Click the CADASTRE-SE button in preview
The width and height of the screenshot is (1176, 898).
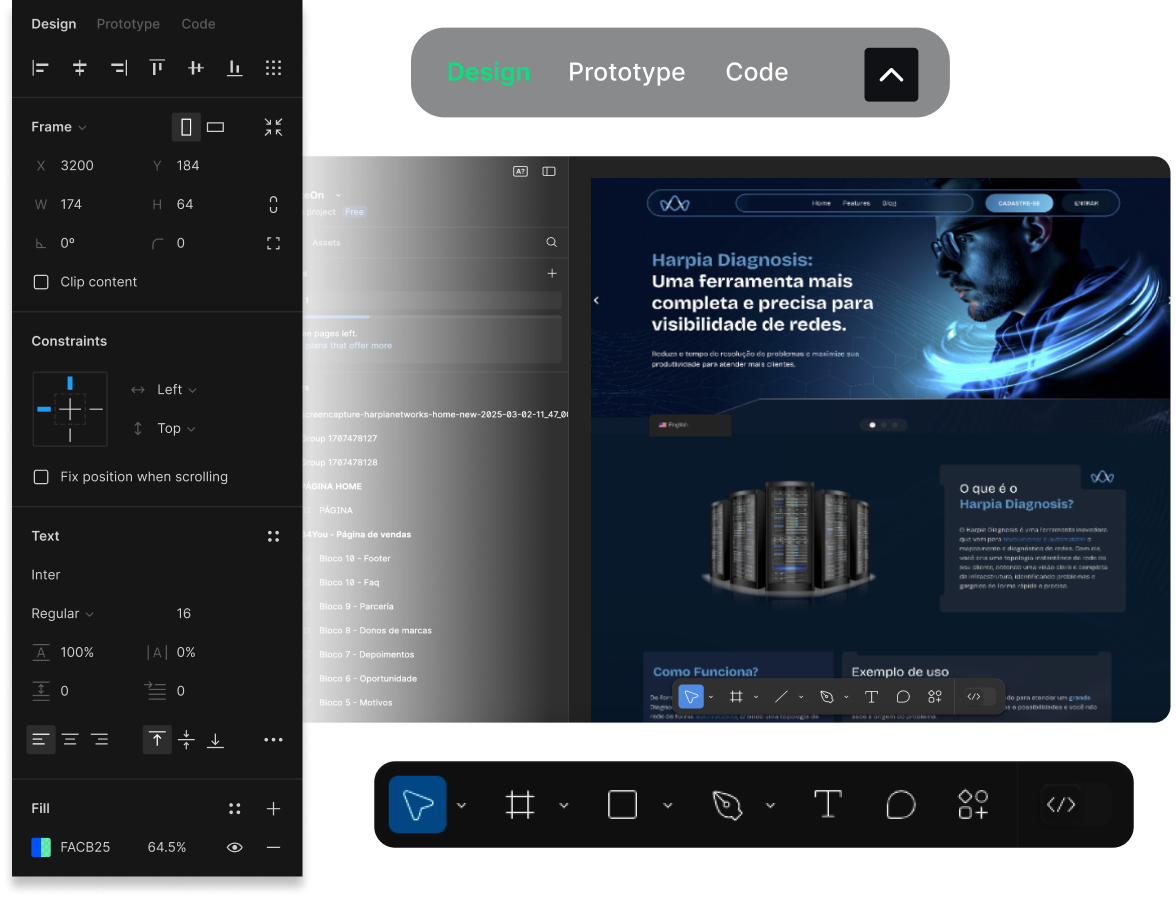[1018, 203]
